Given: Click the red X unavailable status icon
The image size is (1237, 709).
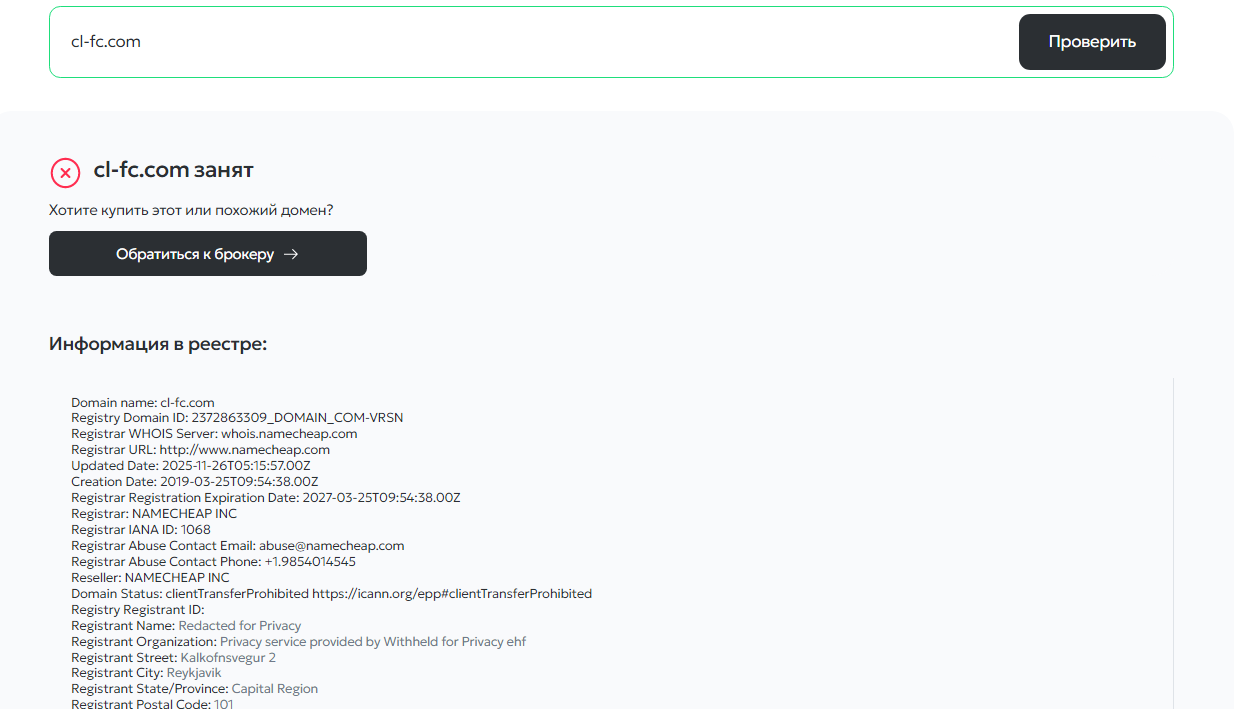Looking at the screenshot, I should click(x=65, y=173).
